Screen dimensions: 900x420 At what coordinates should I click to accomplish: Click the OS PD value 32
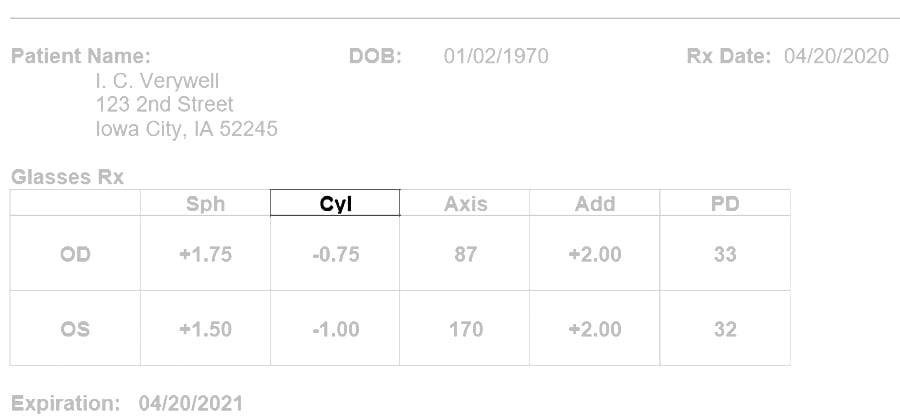725,329
